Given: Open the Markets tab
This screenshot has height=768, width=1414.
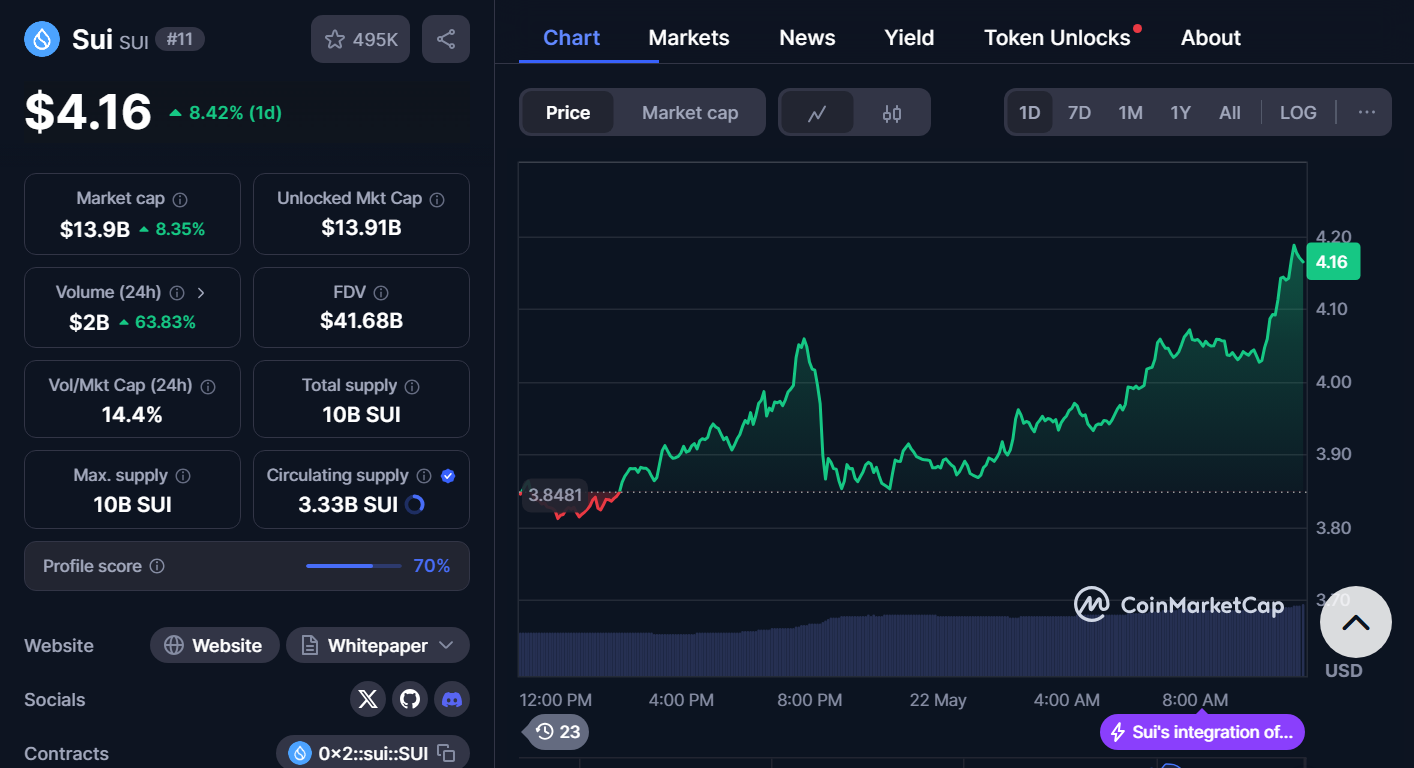Looking at the screenshot, I should point(689,38).
